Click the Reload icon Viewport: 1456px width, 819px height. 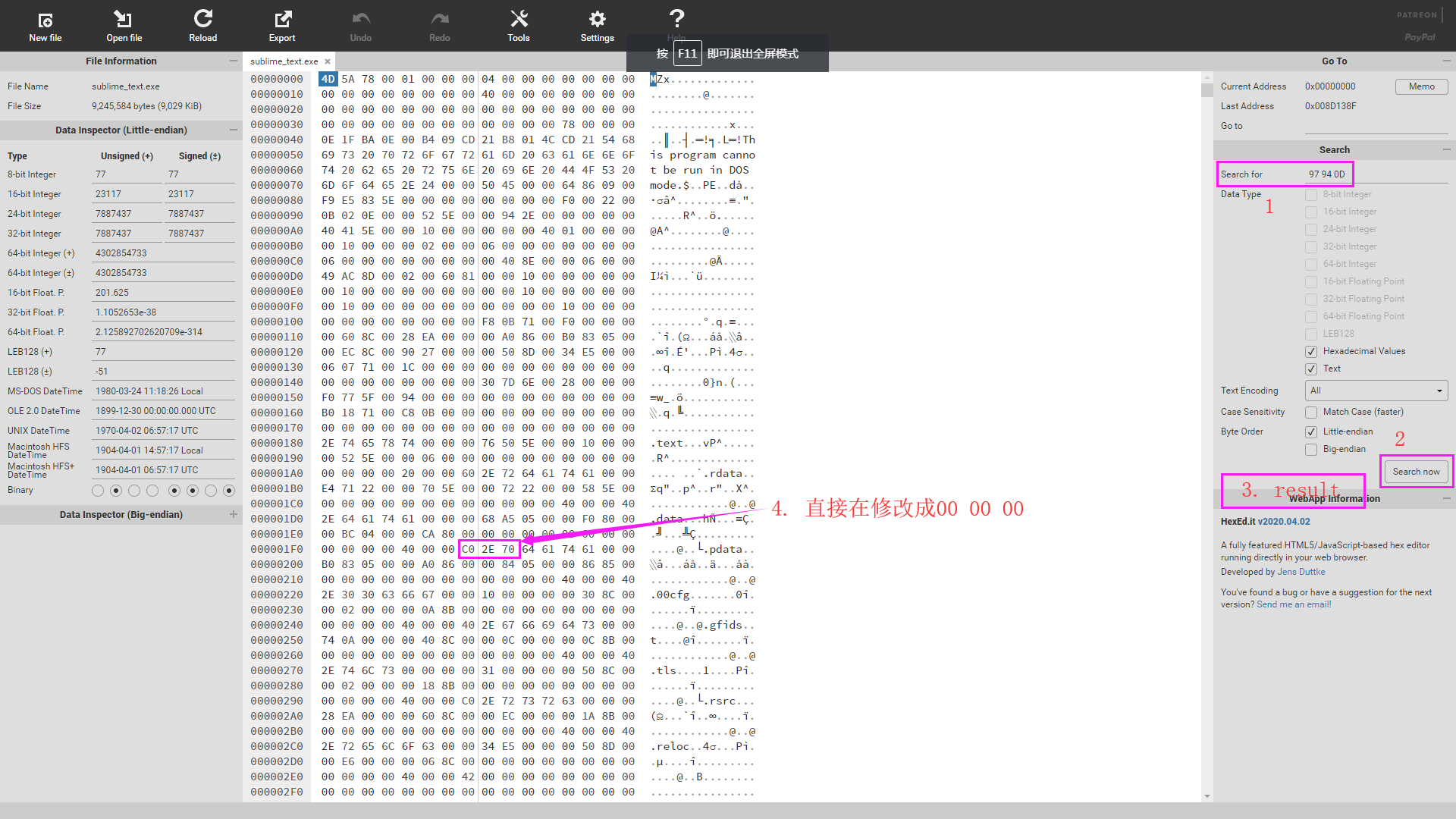coord(202,20)
